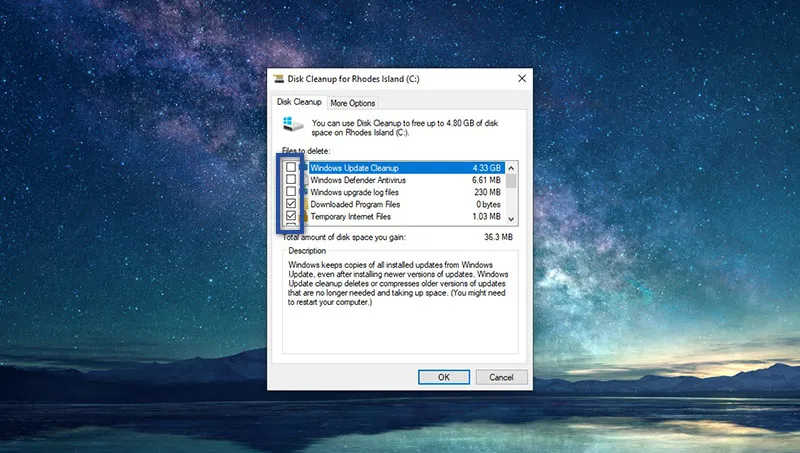The height and width of the screenshot is (453, 800).
Task: Close the Disk Cleanup dialog
Action: (522, 79)
